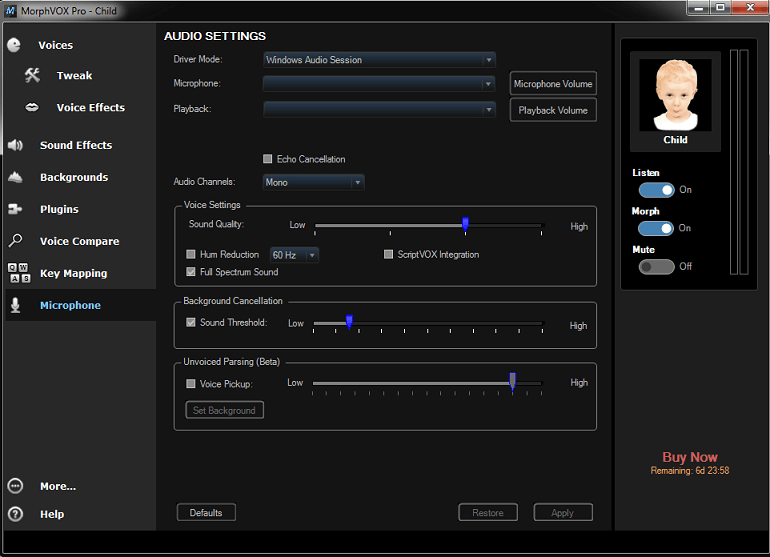This screenshot has width=770, height=557.
Task: Click the Microphone icon in sidebar
Action: click(x=15, y=305)
